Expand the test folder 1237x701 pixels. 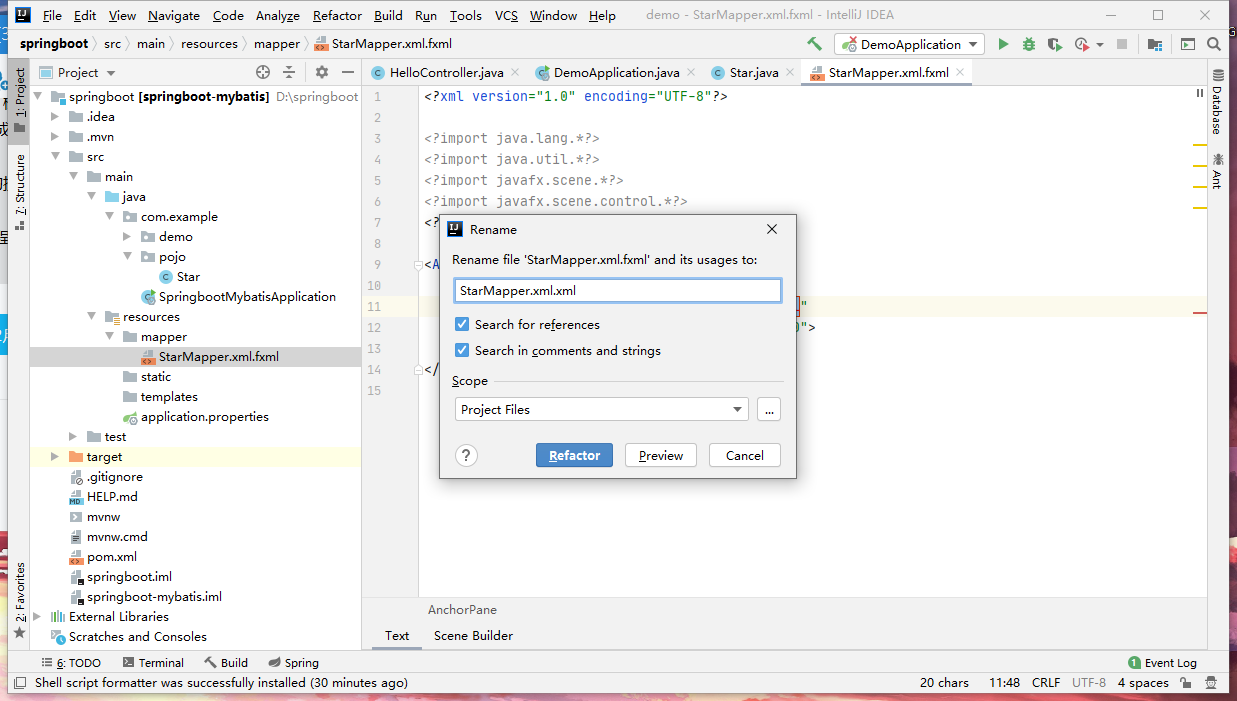74,436
